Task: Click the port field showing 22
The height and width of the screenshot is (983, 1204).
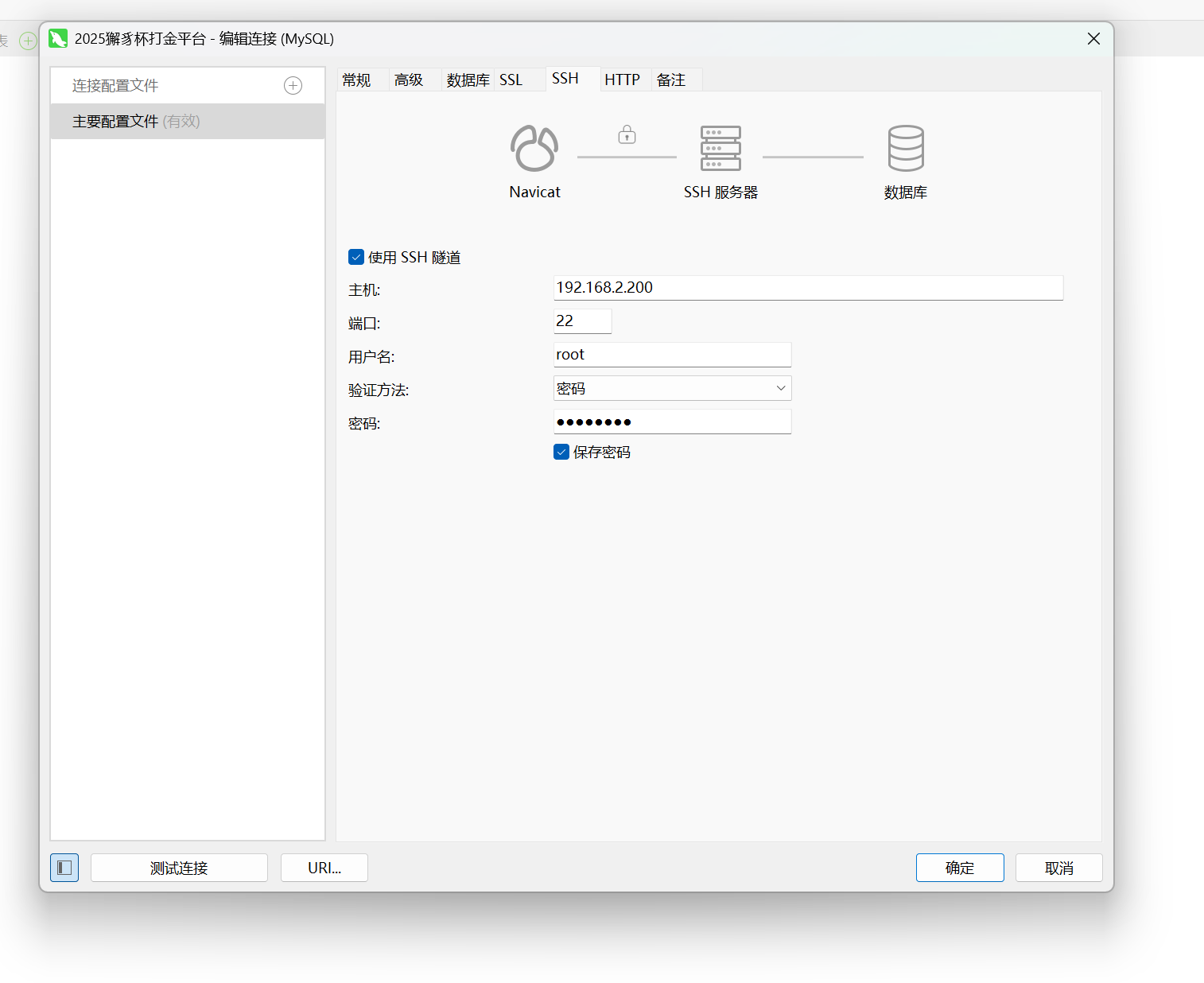Action: click(583, 321)
